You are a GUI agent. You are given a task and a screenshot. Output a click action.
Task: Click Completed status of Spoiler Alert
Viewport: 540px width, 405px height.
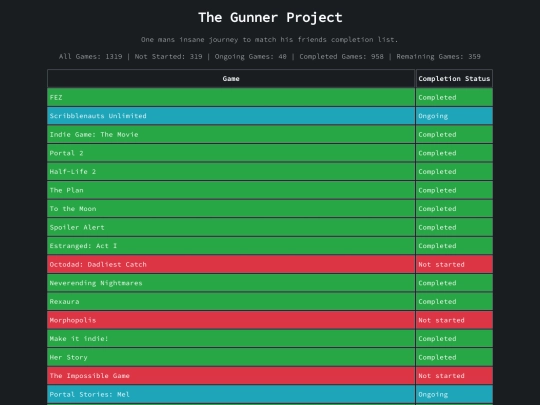(x=454, y=227)
